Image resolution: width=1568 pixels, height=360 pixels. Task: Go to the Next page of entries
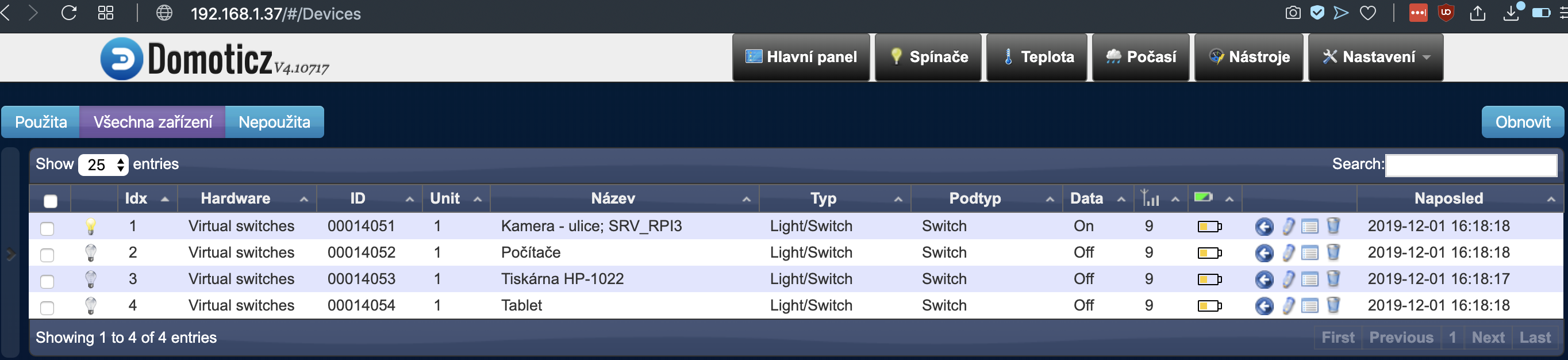(x=1488, y=338)
